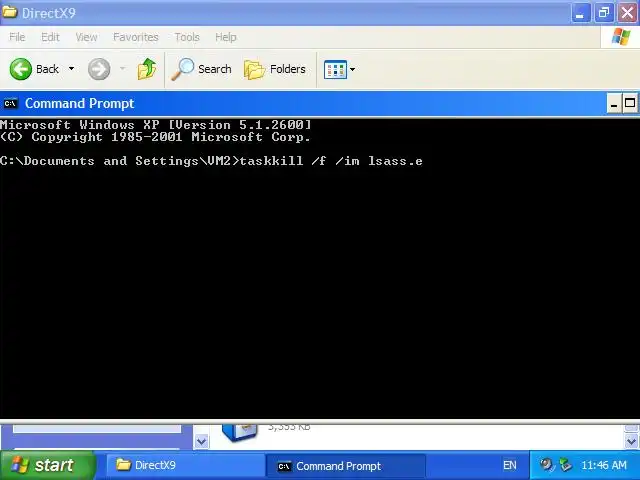Toggle the Folders pane
The height and width of the screenshot is (480, 640).
(x=275, y=69)
